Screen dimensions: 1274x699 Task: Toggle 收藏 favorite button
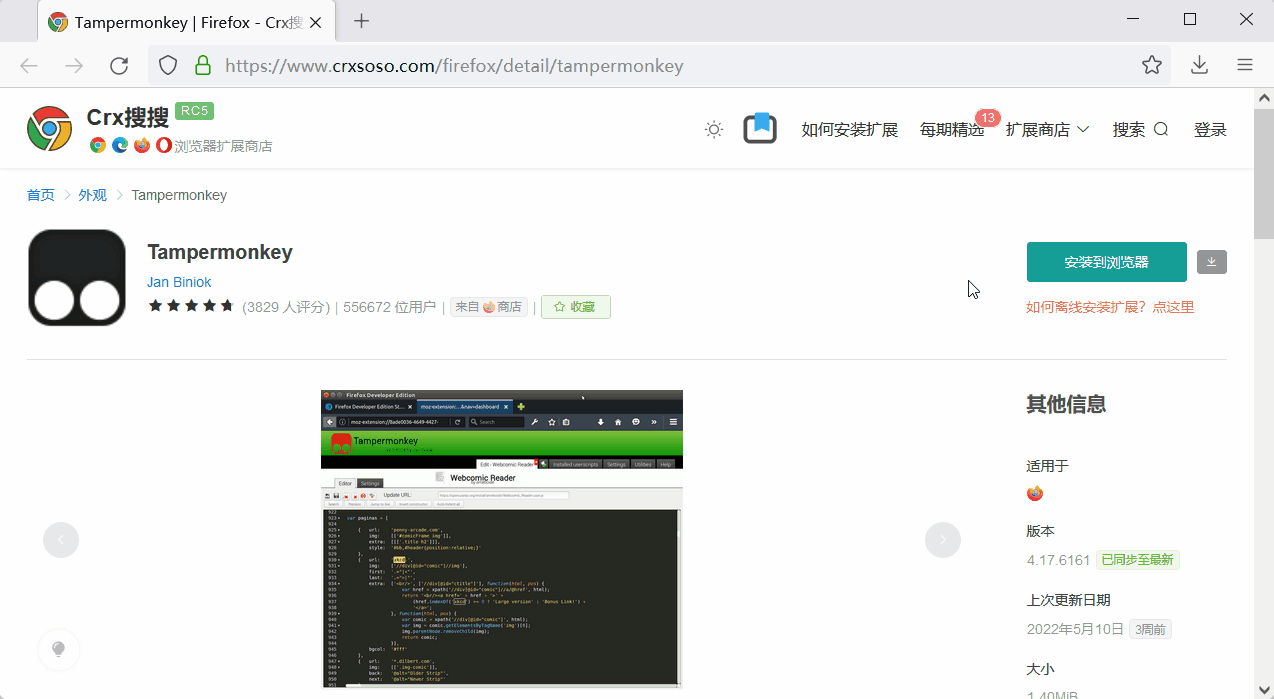click(x=576, y=307)
